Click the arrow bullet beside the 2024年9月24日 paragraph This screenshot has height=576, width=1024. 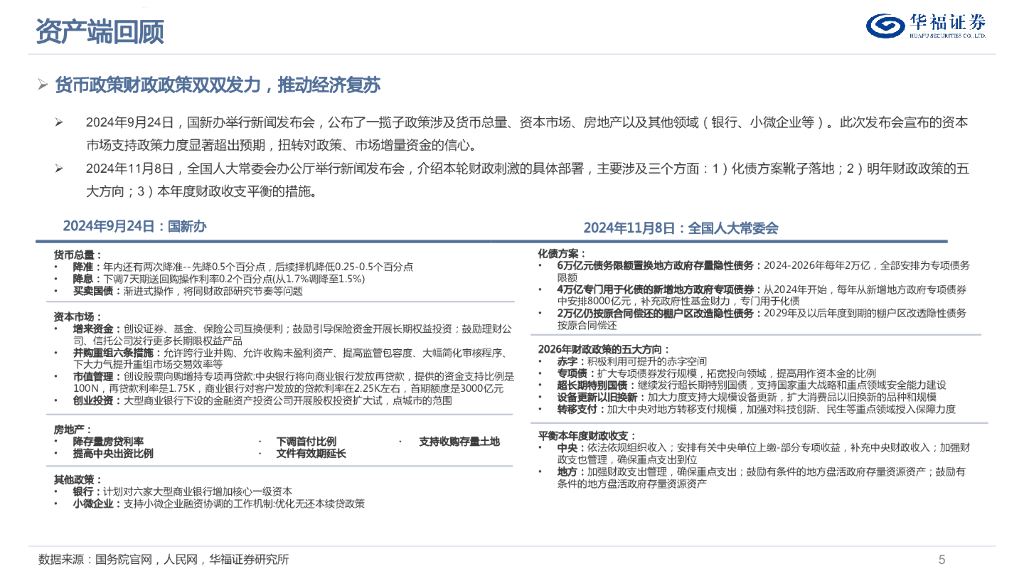tap(60, 122)
